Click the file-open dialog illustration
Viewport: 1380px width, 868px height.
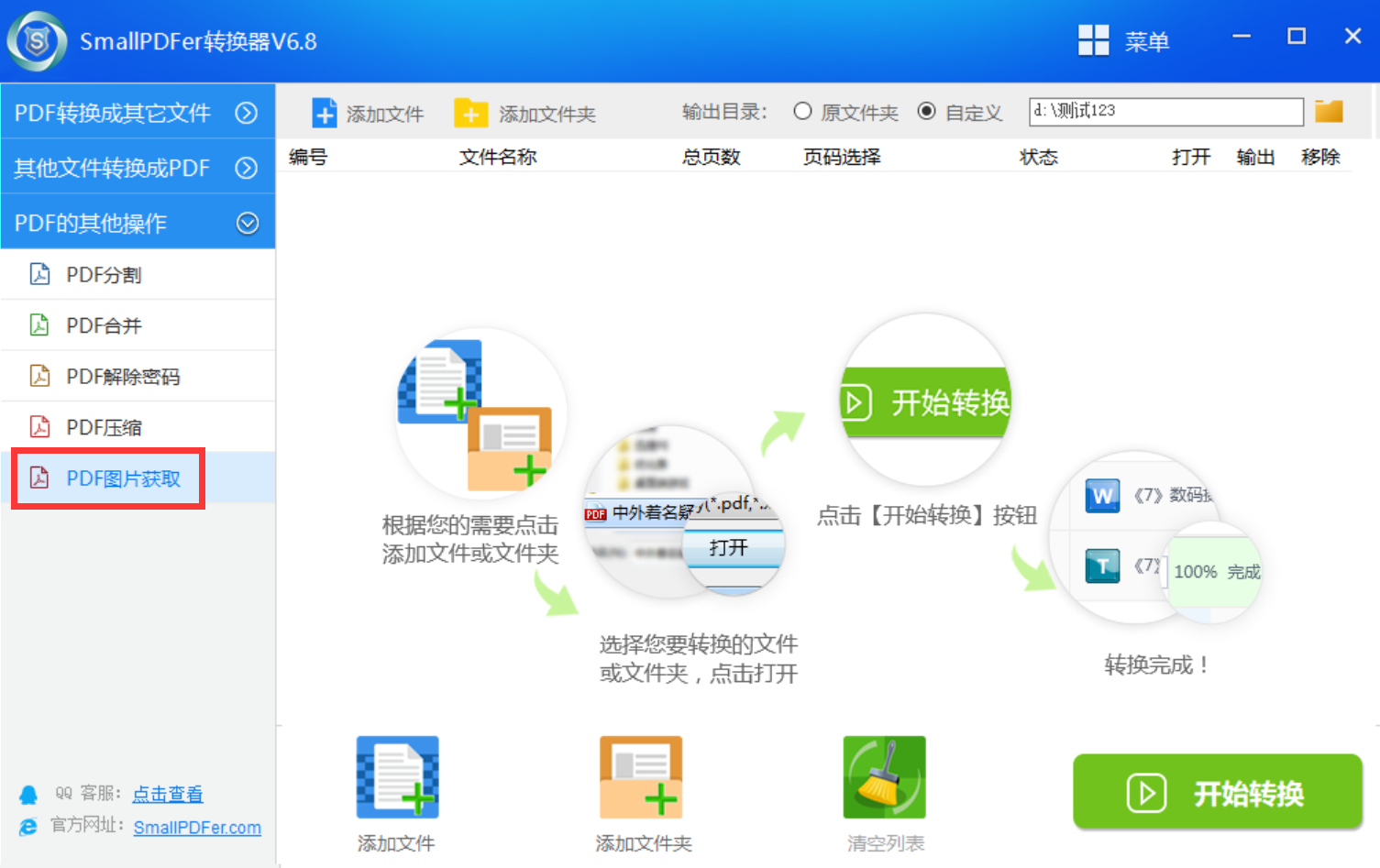(684, 511)
